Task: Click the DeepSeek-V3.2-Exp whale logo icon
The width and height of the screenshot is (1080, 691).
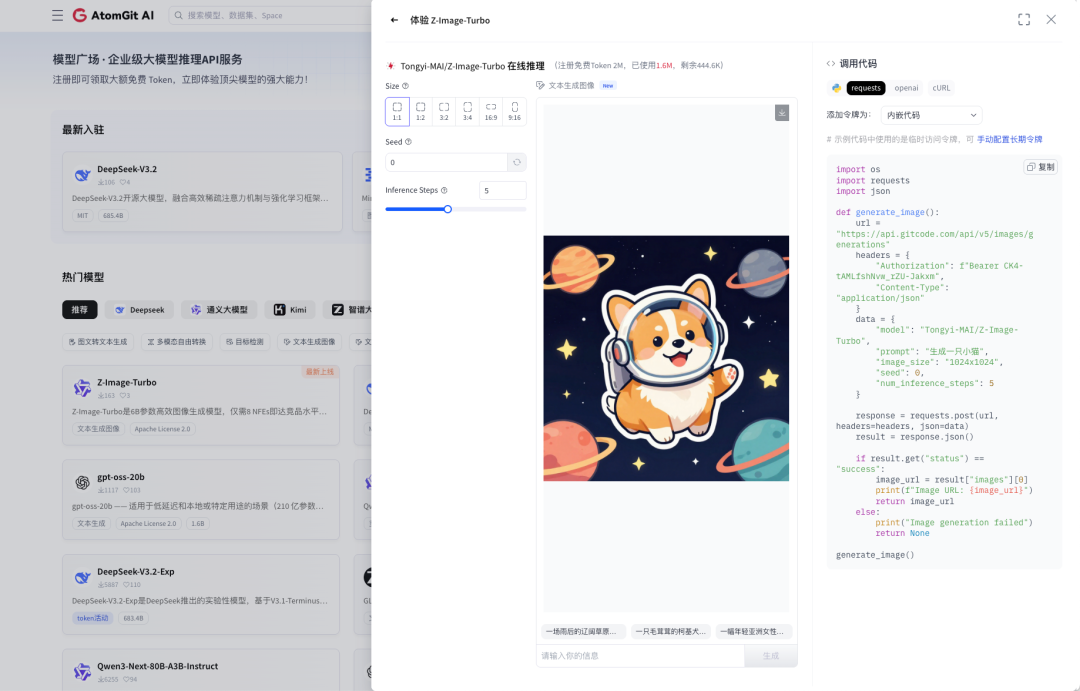Action: (83, 577)
